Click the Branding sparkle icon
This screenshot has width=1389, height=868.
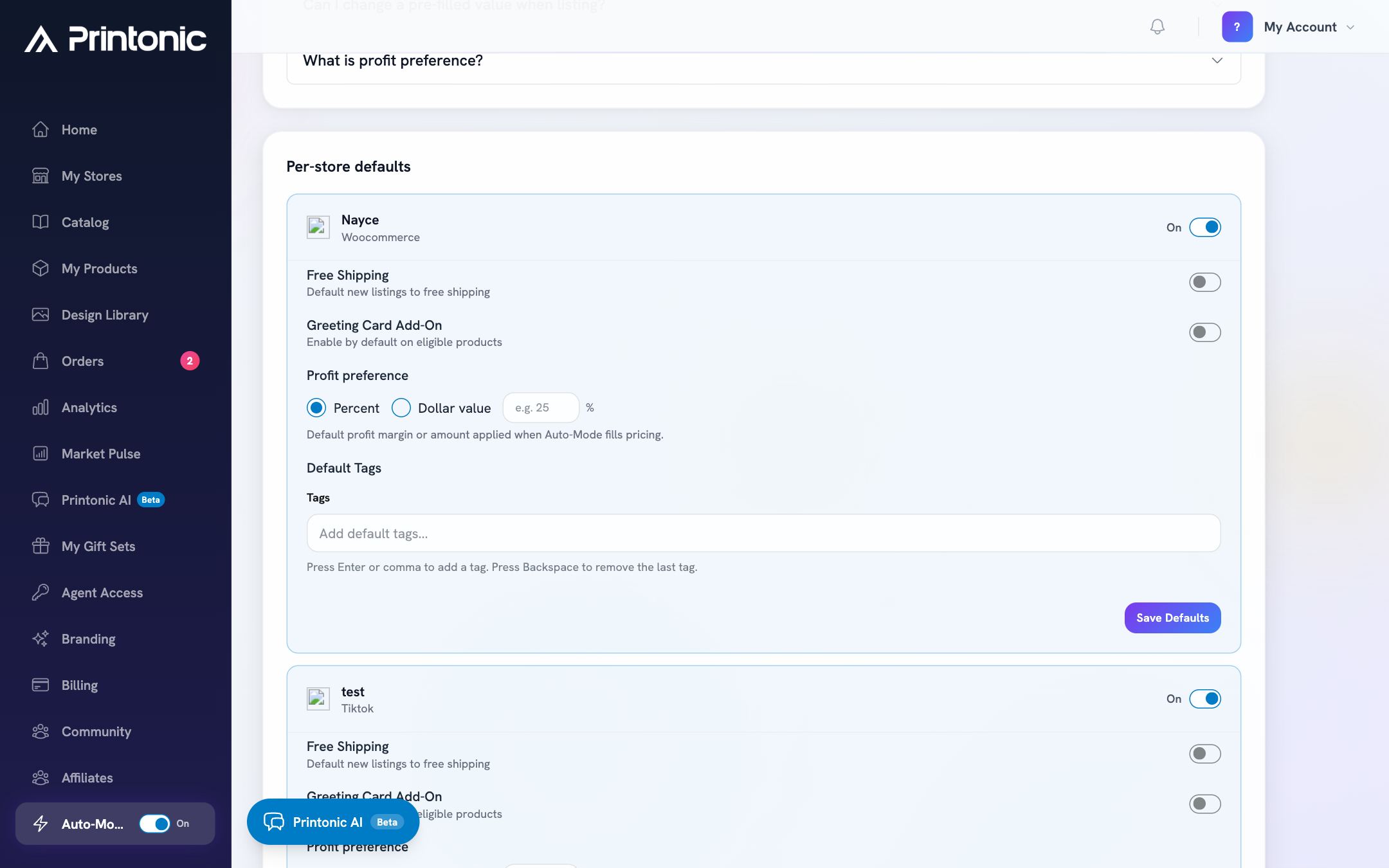(x=41, y=638)
